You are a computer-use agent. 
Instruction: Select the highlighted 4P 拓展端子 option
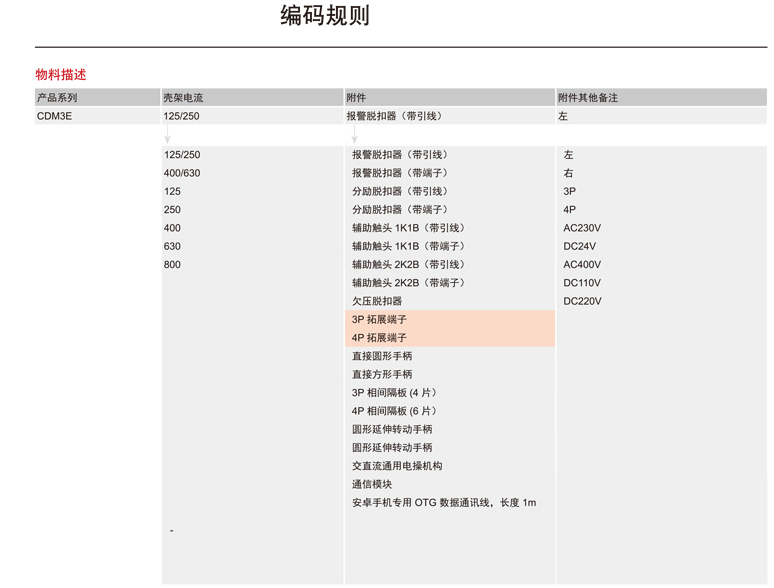380,338
